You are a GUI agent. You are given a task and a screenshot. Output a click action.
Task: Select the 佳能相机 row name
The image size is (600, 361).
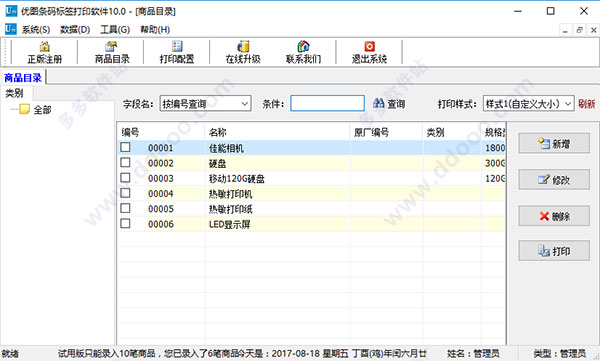tap(226, 148)
